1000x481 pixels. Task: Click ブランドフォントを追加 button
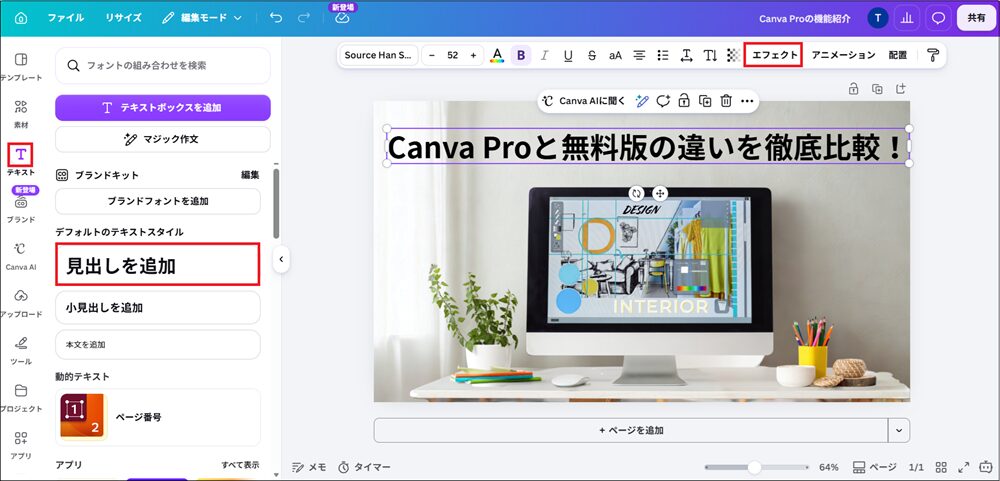point(158,201)
